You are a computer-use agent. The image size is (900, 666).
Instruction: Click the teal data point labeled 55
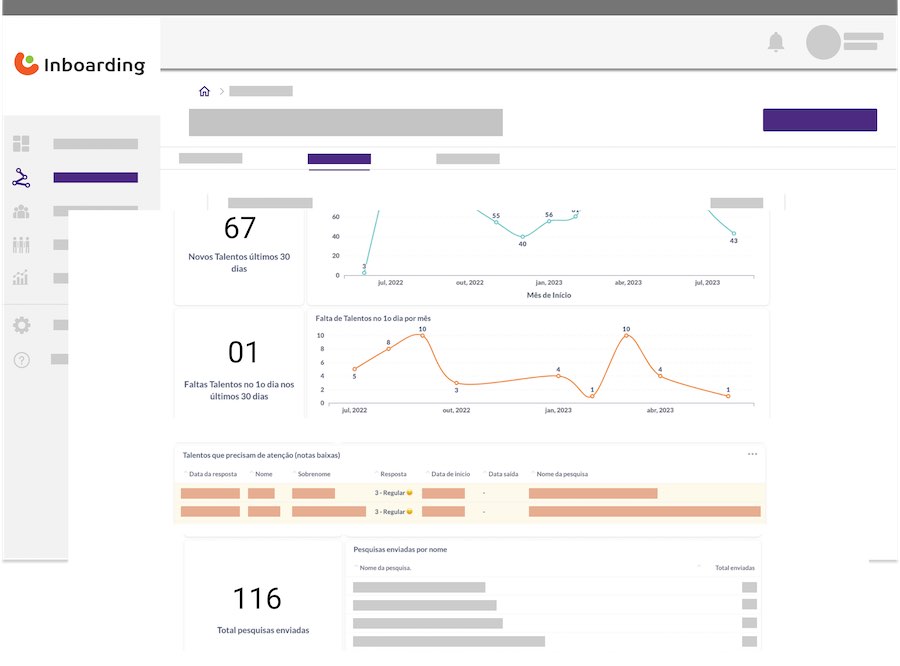coord(496,222)
